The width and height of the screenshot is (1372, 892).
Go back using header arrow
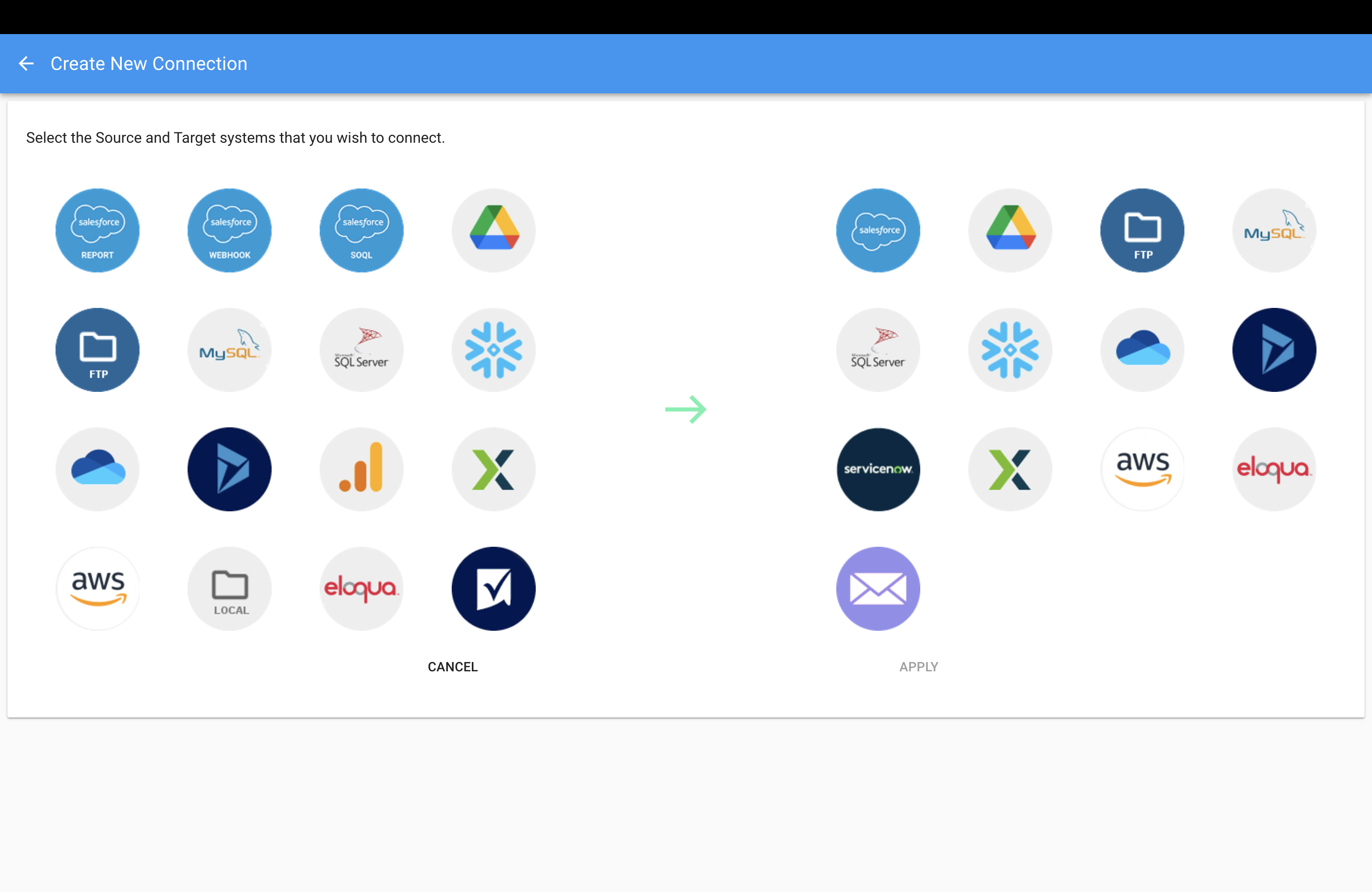click(27, 63)
